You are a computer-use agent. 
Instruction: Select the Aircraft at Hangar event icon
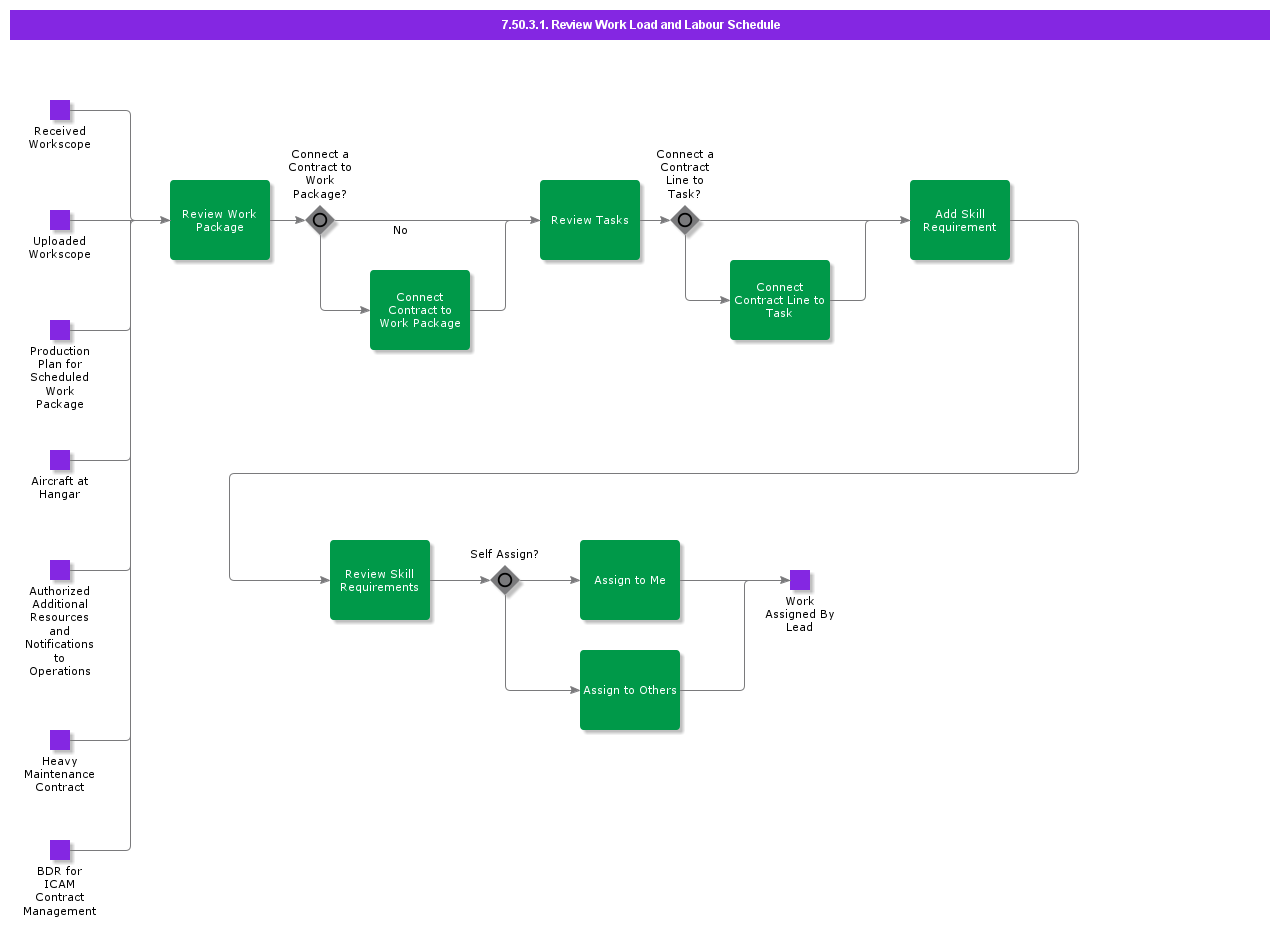click(60, 460)
